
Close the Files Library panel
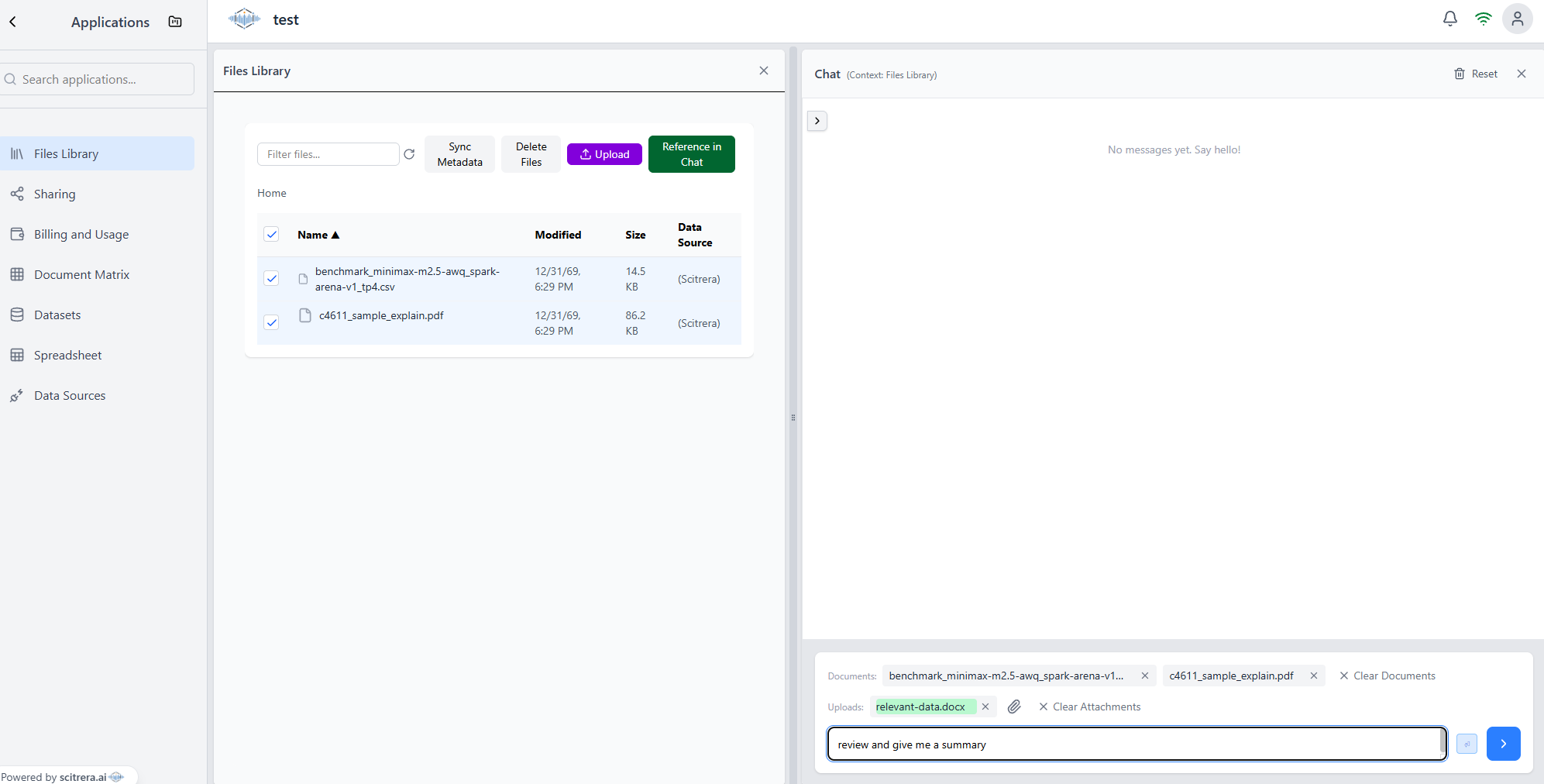coord(764,70)
